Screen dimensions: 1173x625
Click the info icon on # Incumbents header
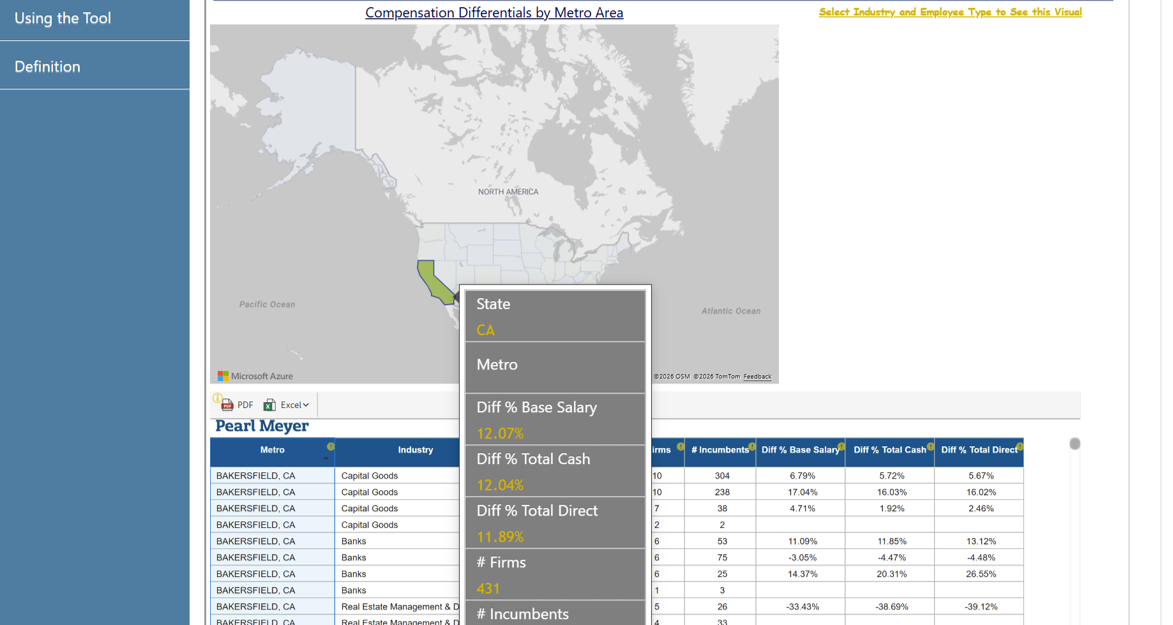(752, 447)
